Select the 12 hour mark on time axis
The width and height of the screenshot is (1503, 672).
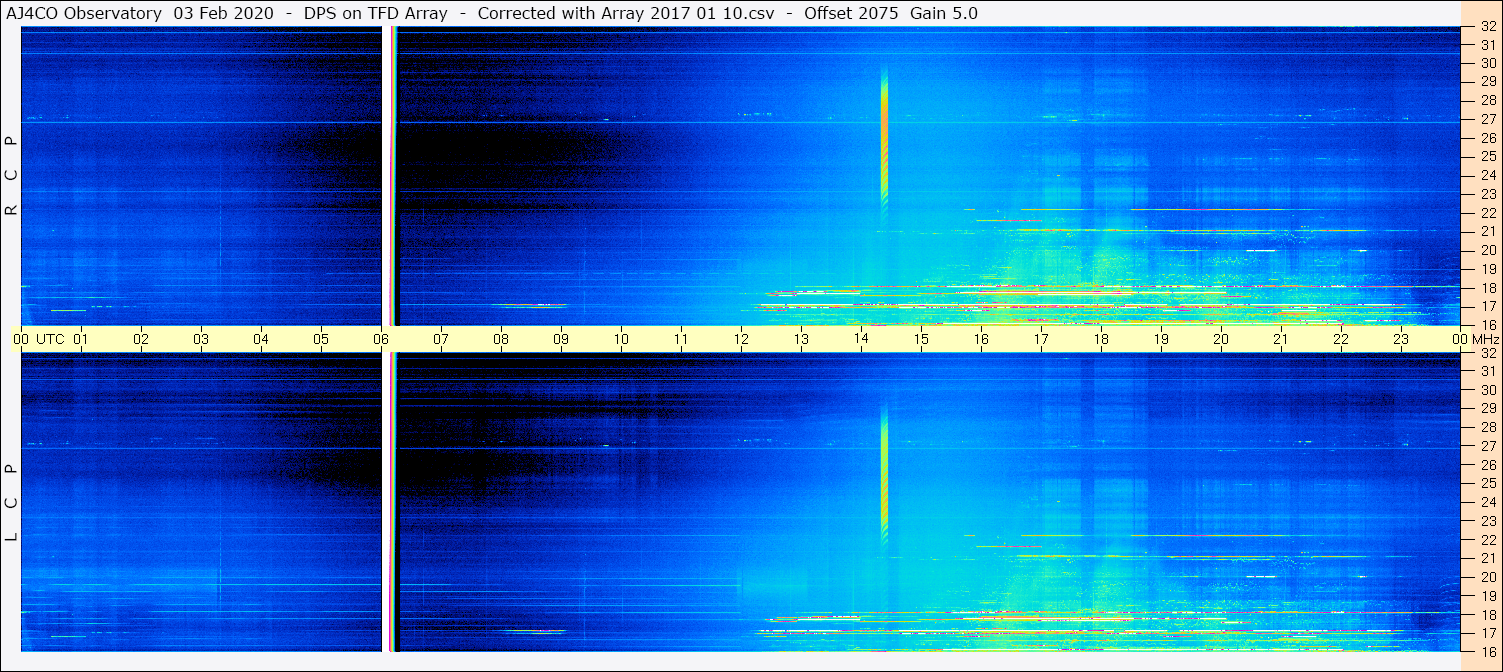tap(741, 339)
